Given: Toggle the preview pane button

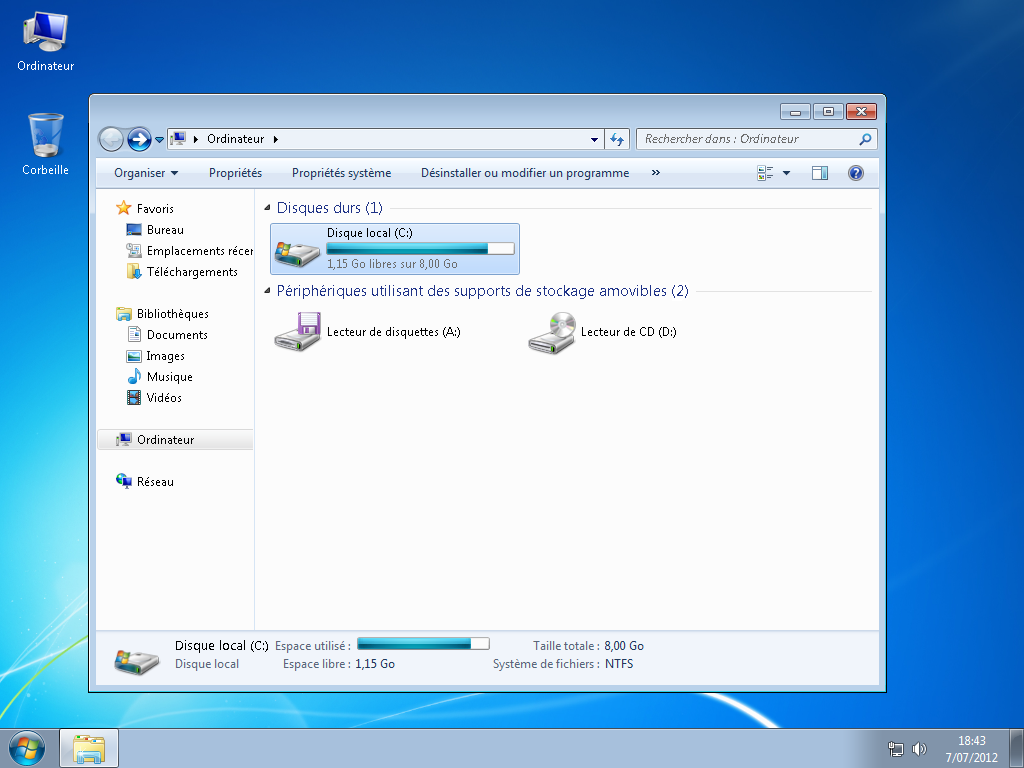Looking at the screenshot, I should [x=819, y=173].
